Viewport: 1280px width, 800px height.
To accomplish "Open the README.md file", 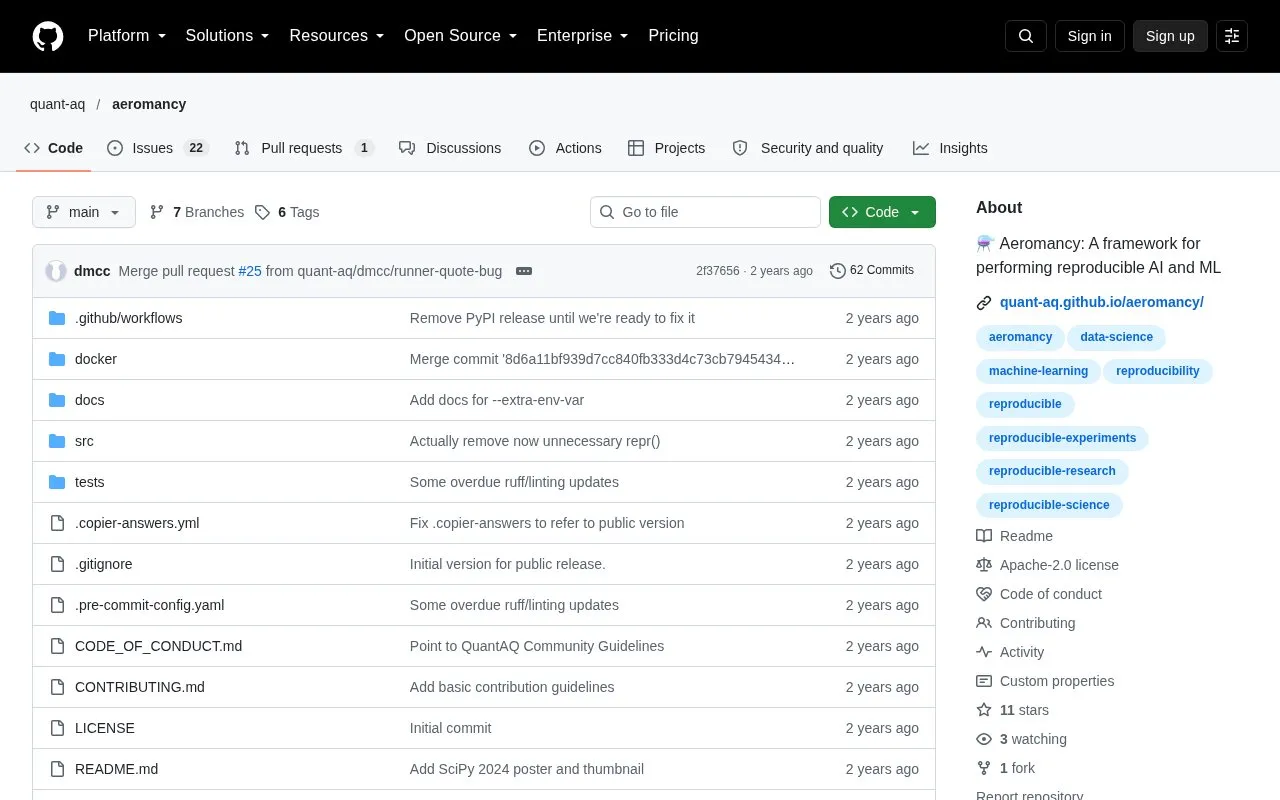I will [x=116, y=769].
